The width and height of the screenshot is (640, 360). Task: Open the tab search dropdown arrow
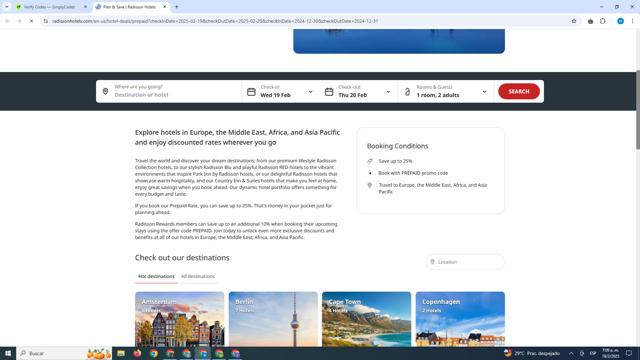click(7, 7)
